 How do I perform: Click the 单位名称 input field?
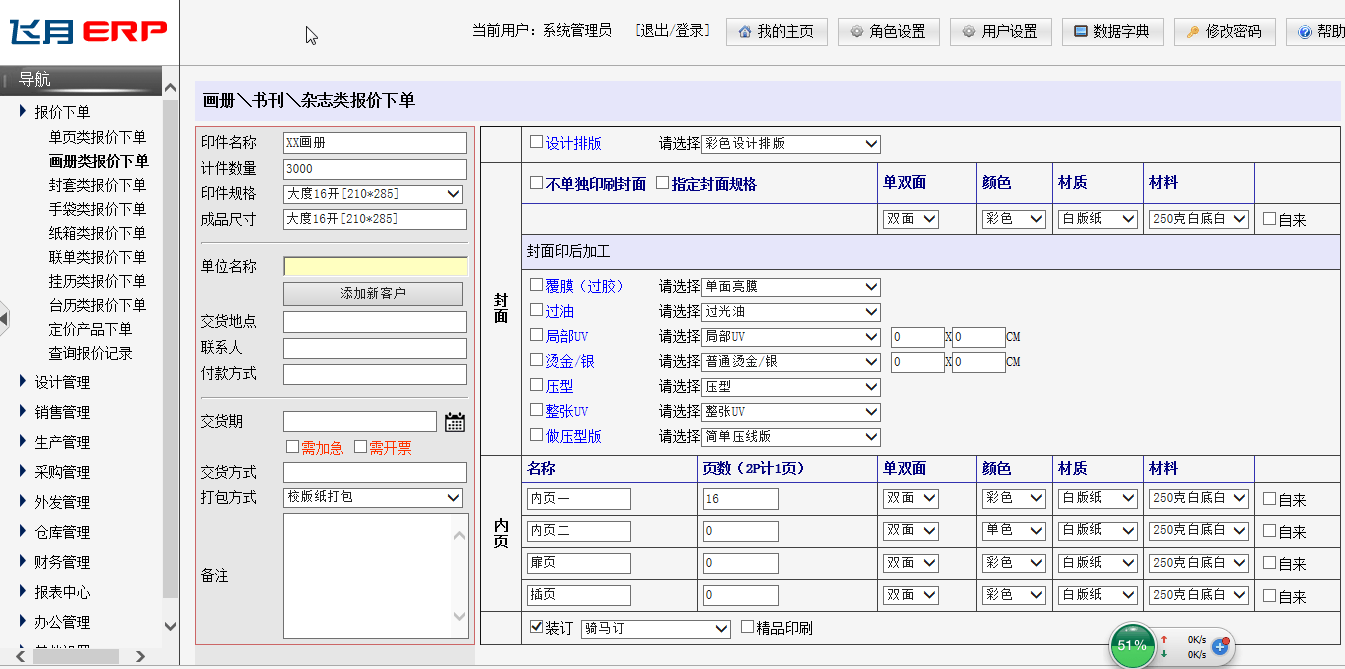(x=375, y=267)
